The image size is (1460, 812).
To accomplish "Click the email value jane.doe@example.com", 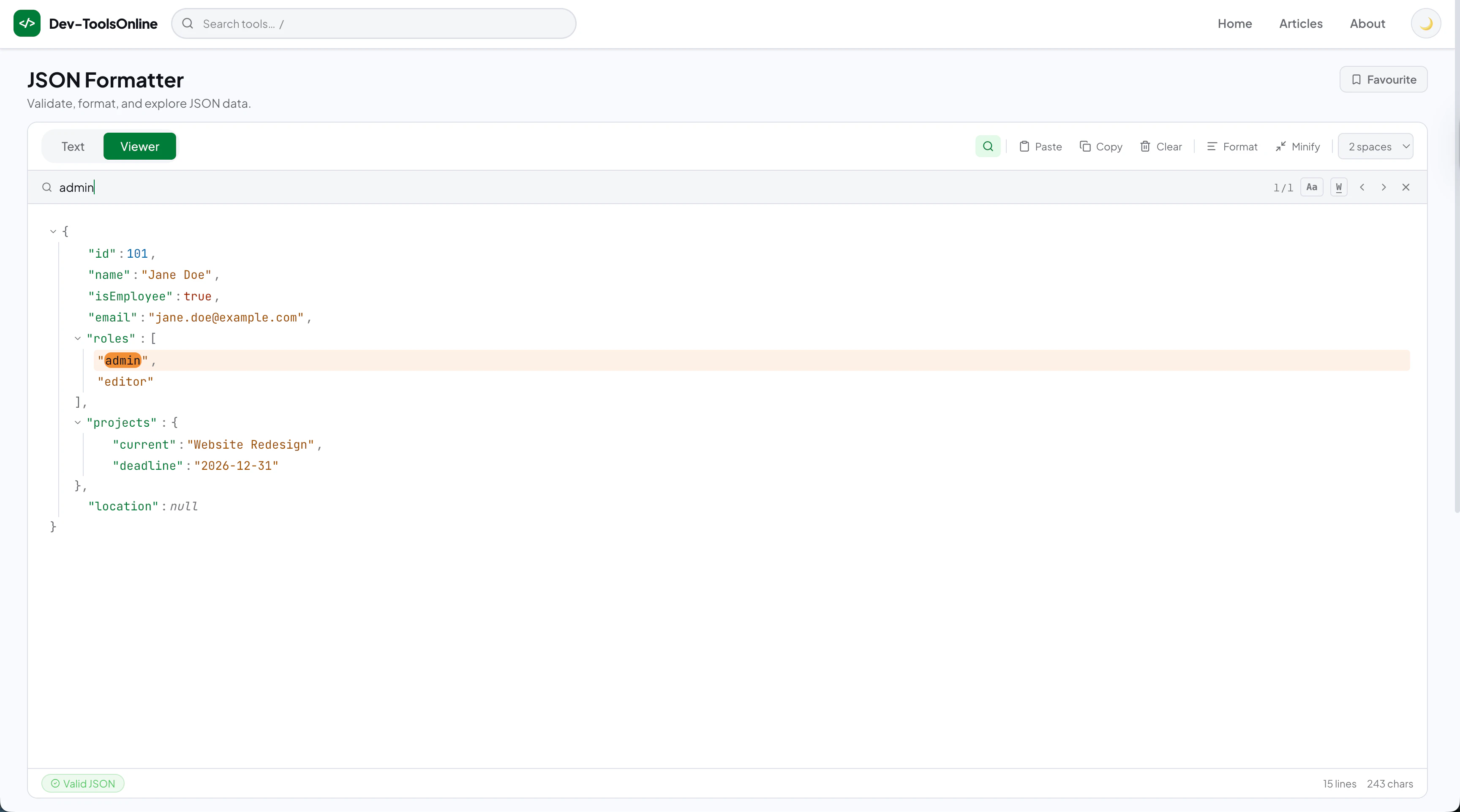I will pyautogui.click(x=226, y=317).
